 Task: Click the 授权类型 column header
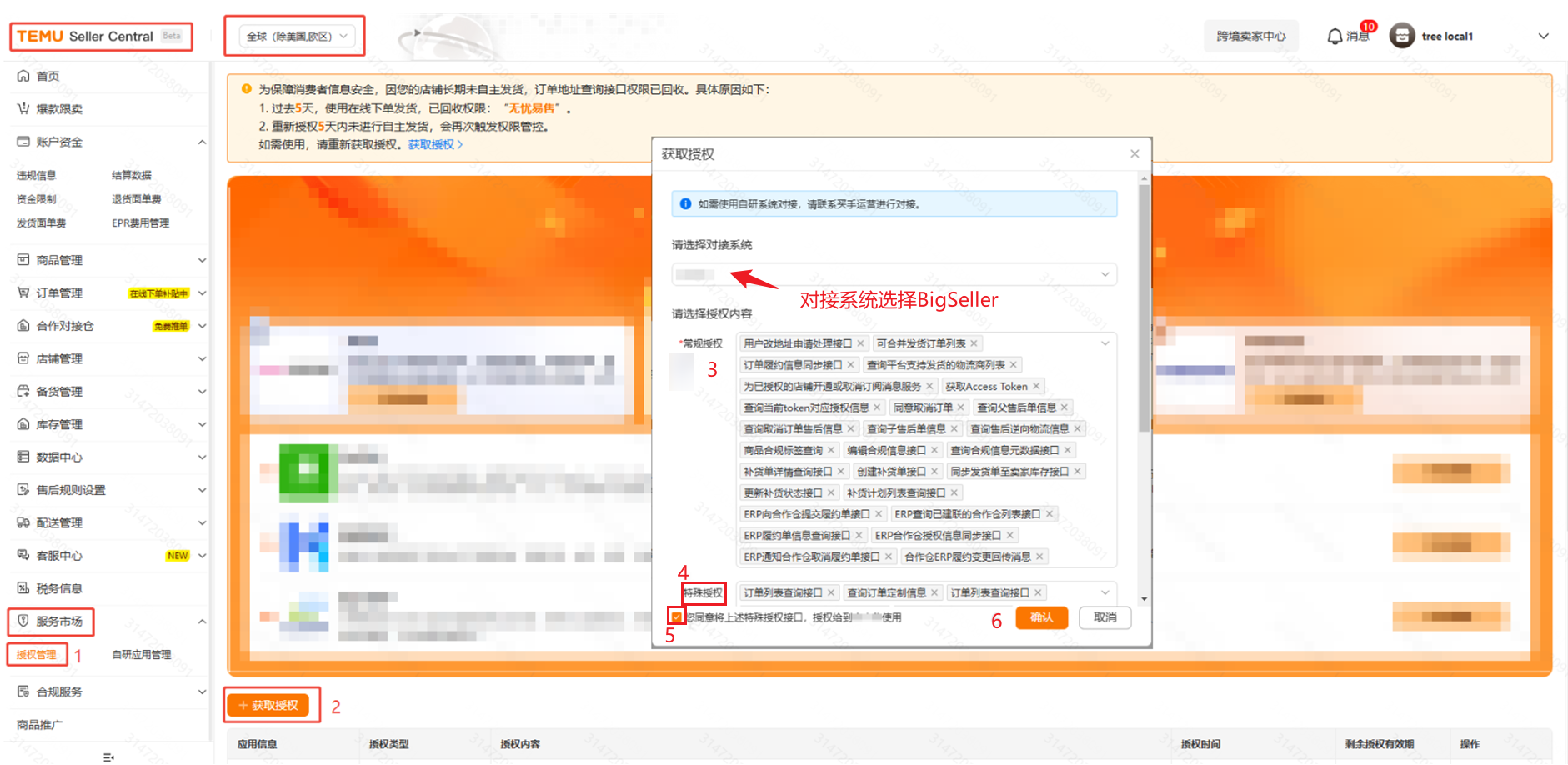389,744
